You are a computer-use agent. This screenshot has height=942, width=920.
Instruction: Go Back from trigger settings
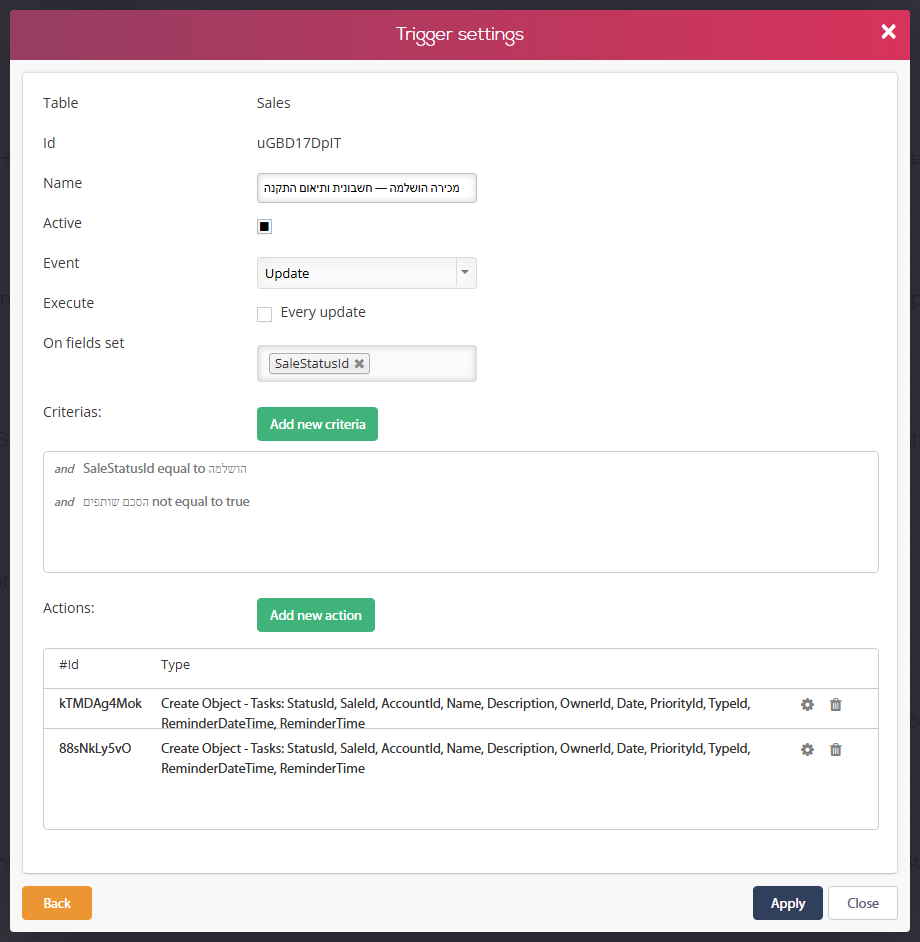tap(57, 903)
